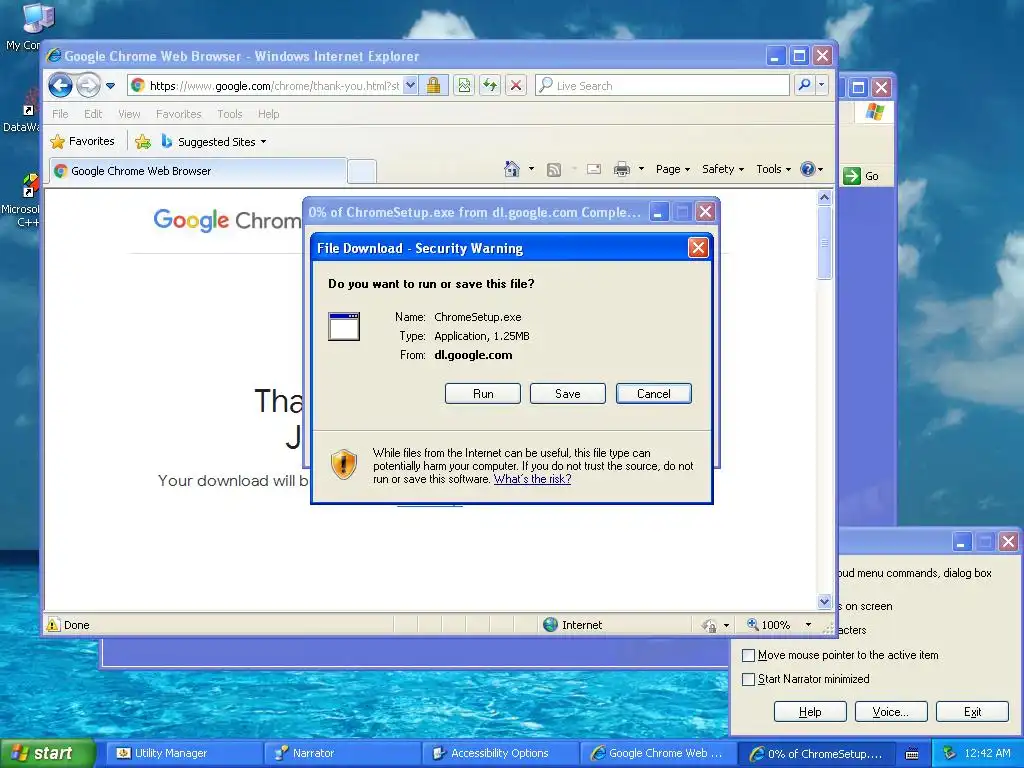The height and width of the screenshot is (768, 1024).
Task: Click the RSS feeds icon
Action: (554, 170)
